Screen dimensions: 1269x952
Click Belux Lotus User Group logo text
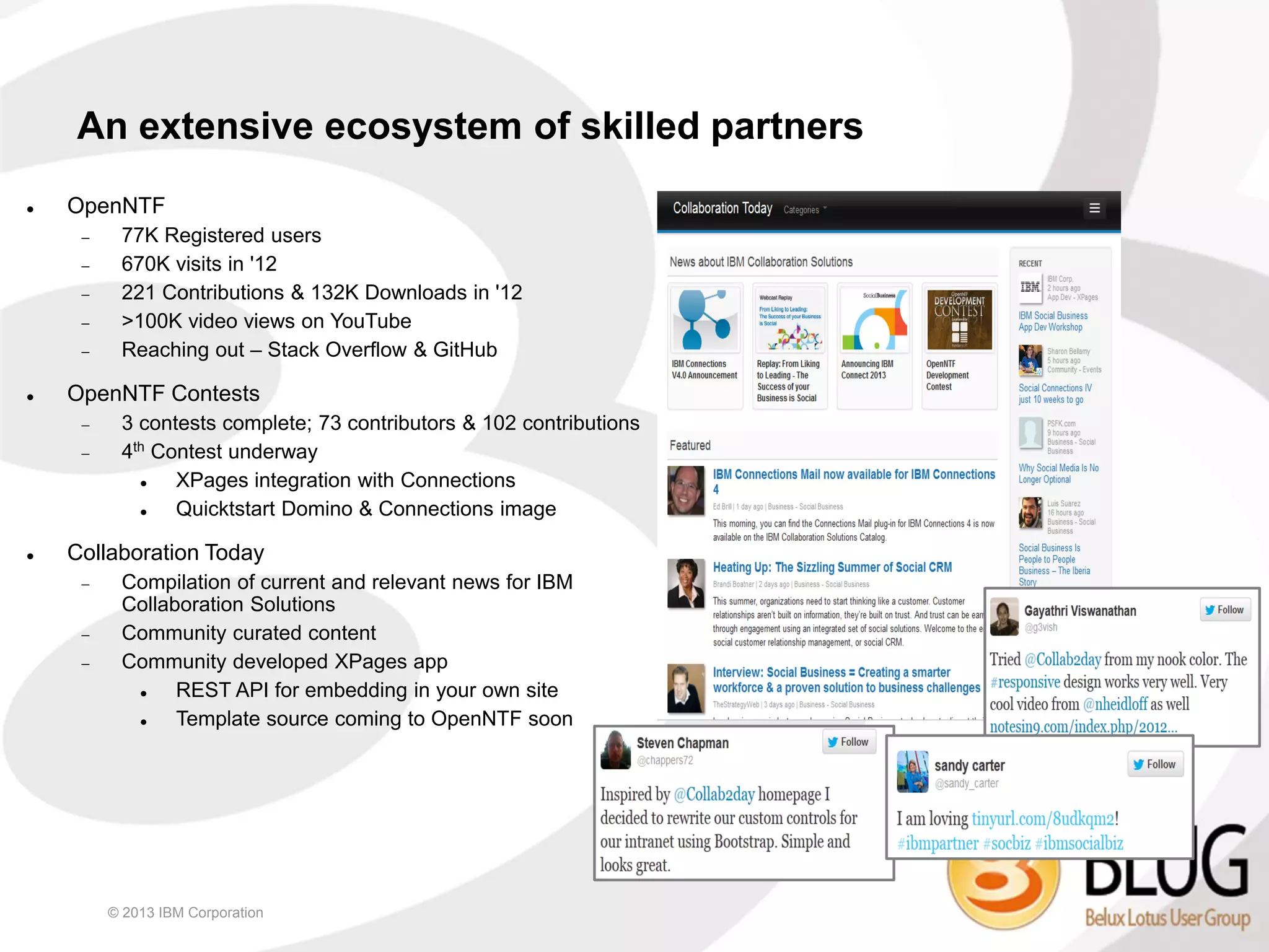pos(1167,918)
